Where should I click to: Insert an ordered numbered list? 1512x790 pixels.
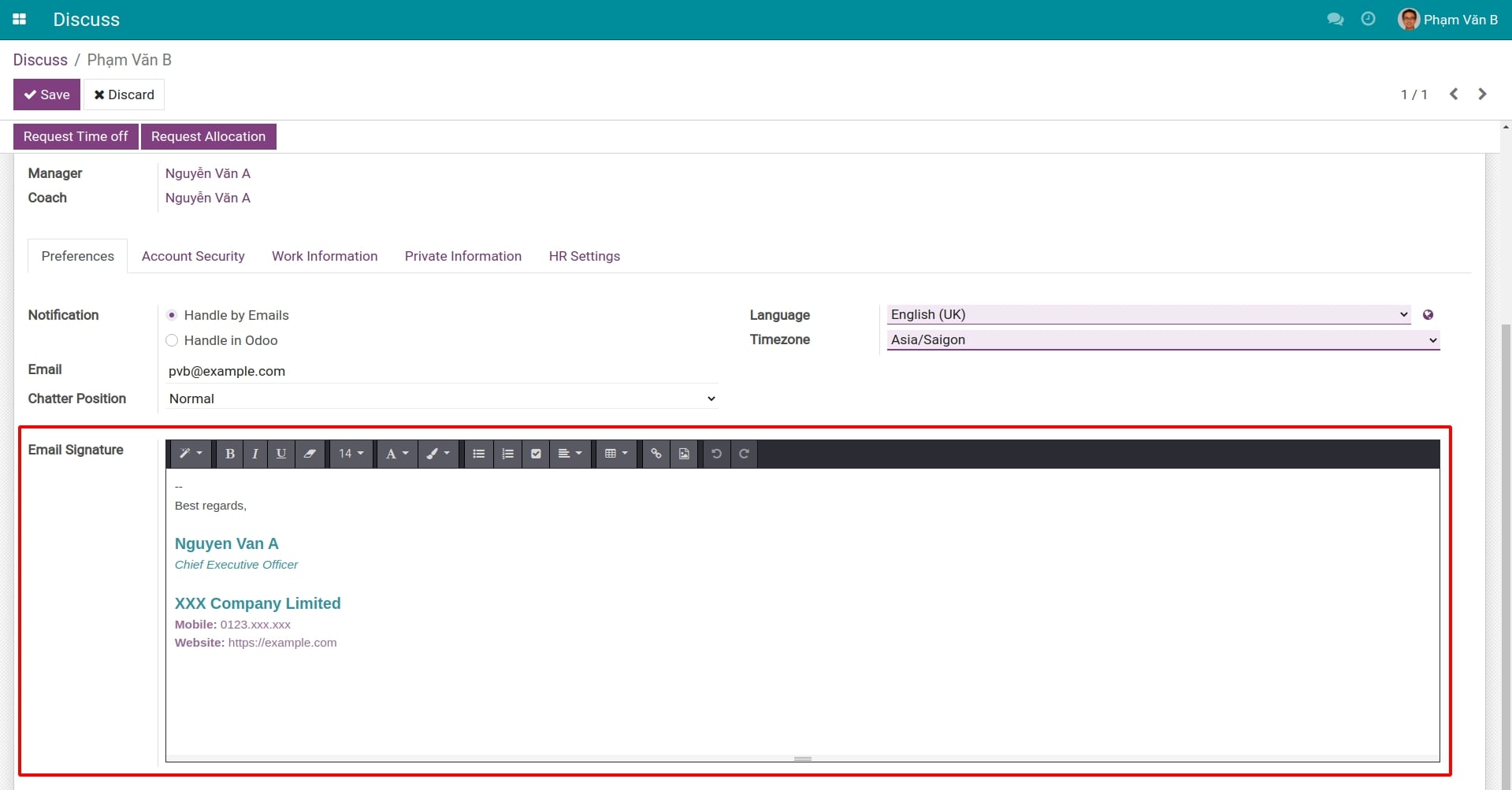coord(507,454)
